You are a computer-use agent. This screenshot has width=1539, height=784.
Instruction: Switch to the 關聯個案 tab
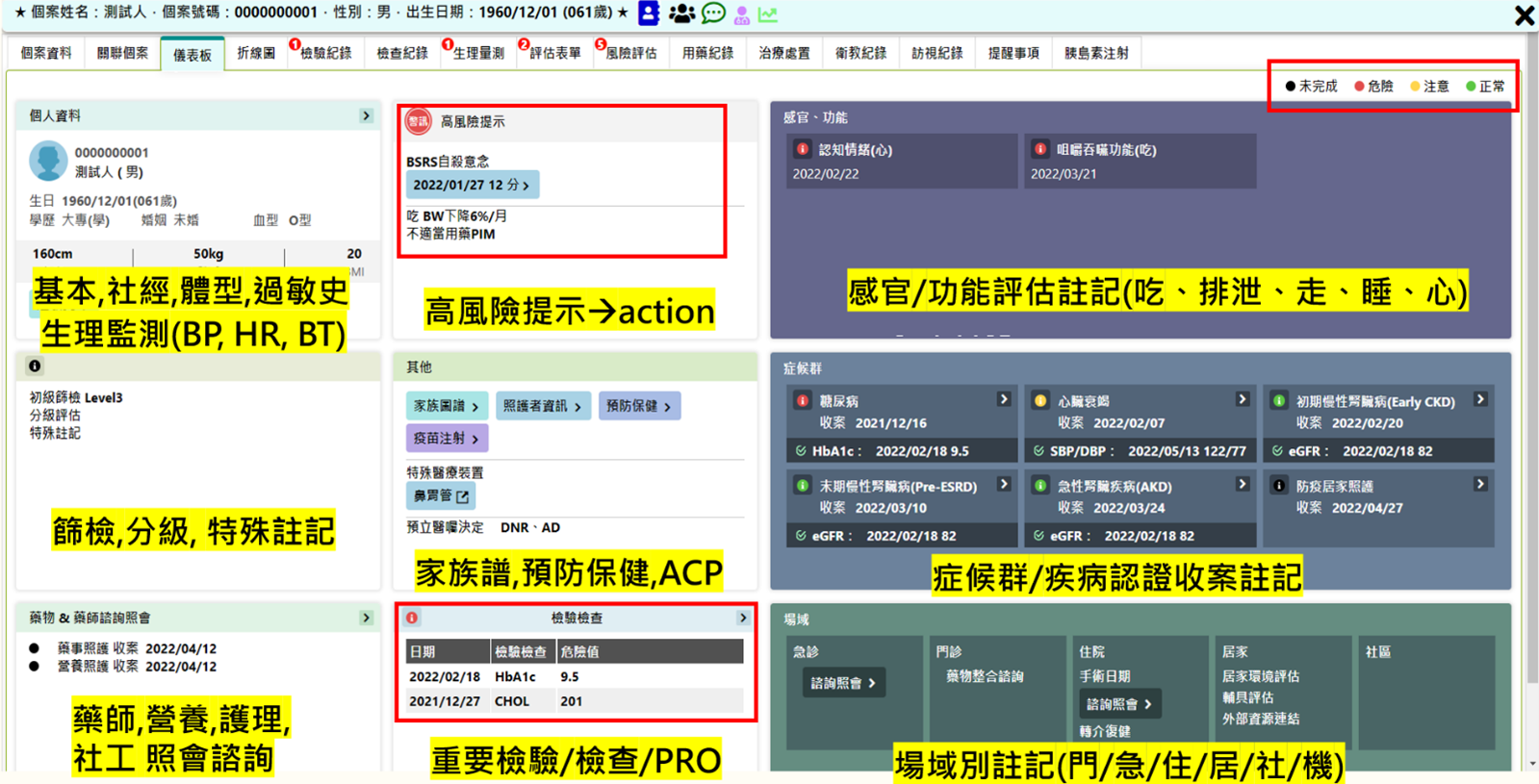point(122,53)
